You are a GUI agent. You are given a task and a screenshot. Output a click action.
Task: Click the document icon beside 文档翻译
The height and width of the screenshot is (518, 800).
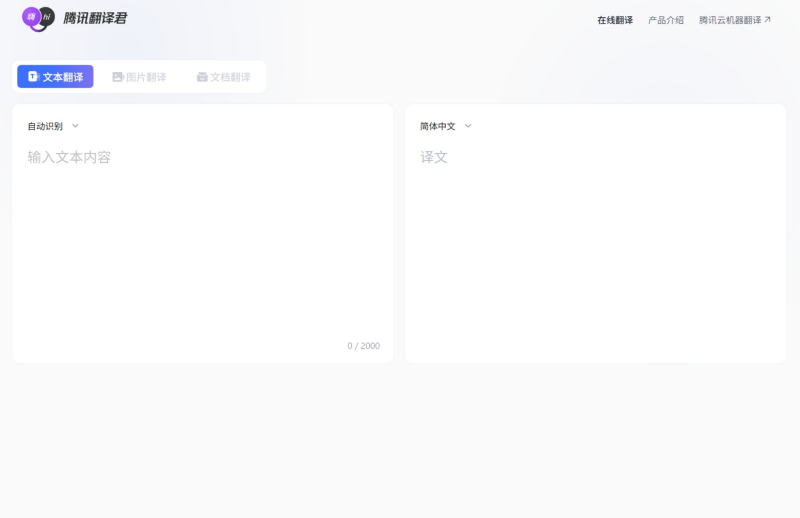[202, 77]
